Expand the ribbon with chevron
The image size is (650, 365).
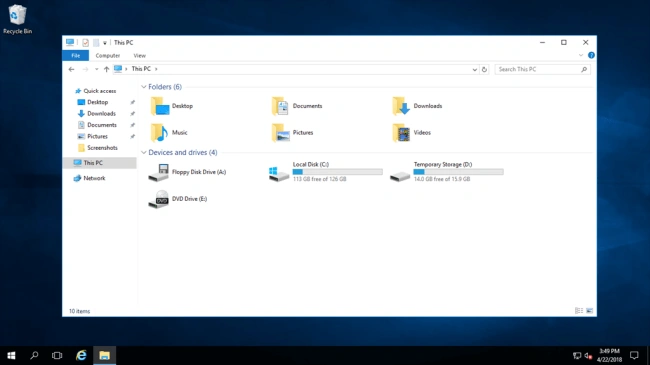click(581, 55)
